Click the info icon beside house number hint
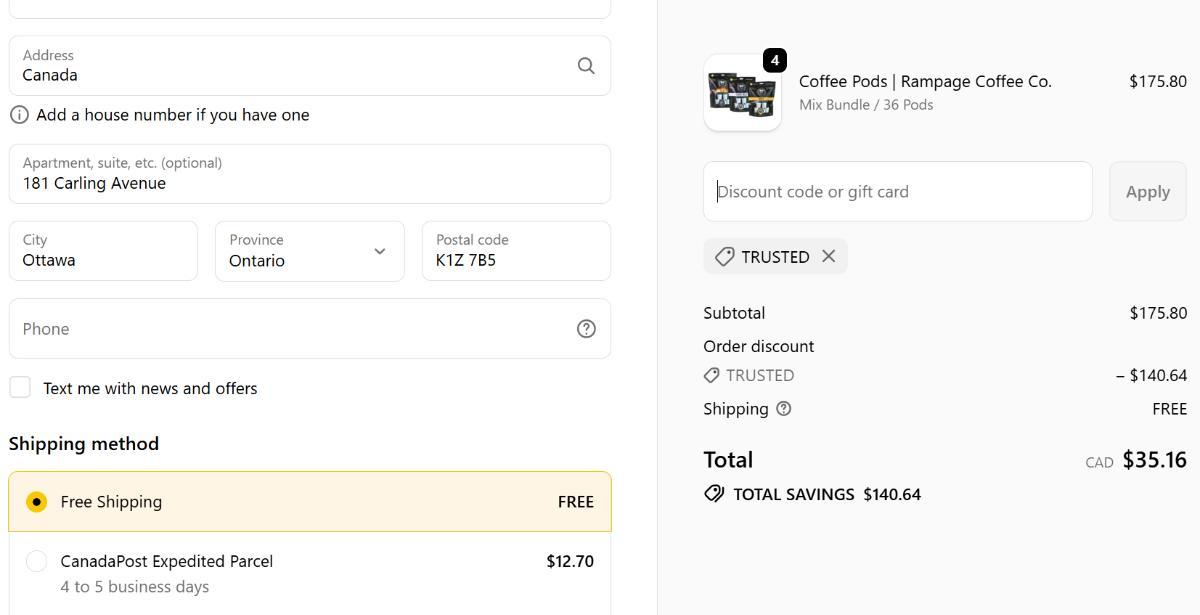 (x=19, y=115)
